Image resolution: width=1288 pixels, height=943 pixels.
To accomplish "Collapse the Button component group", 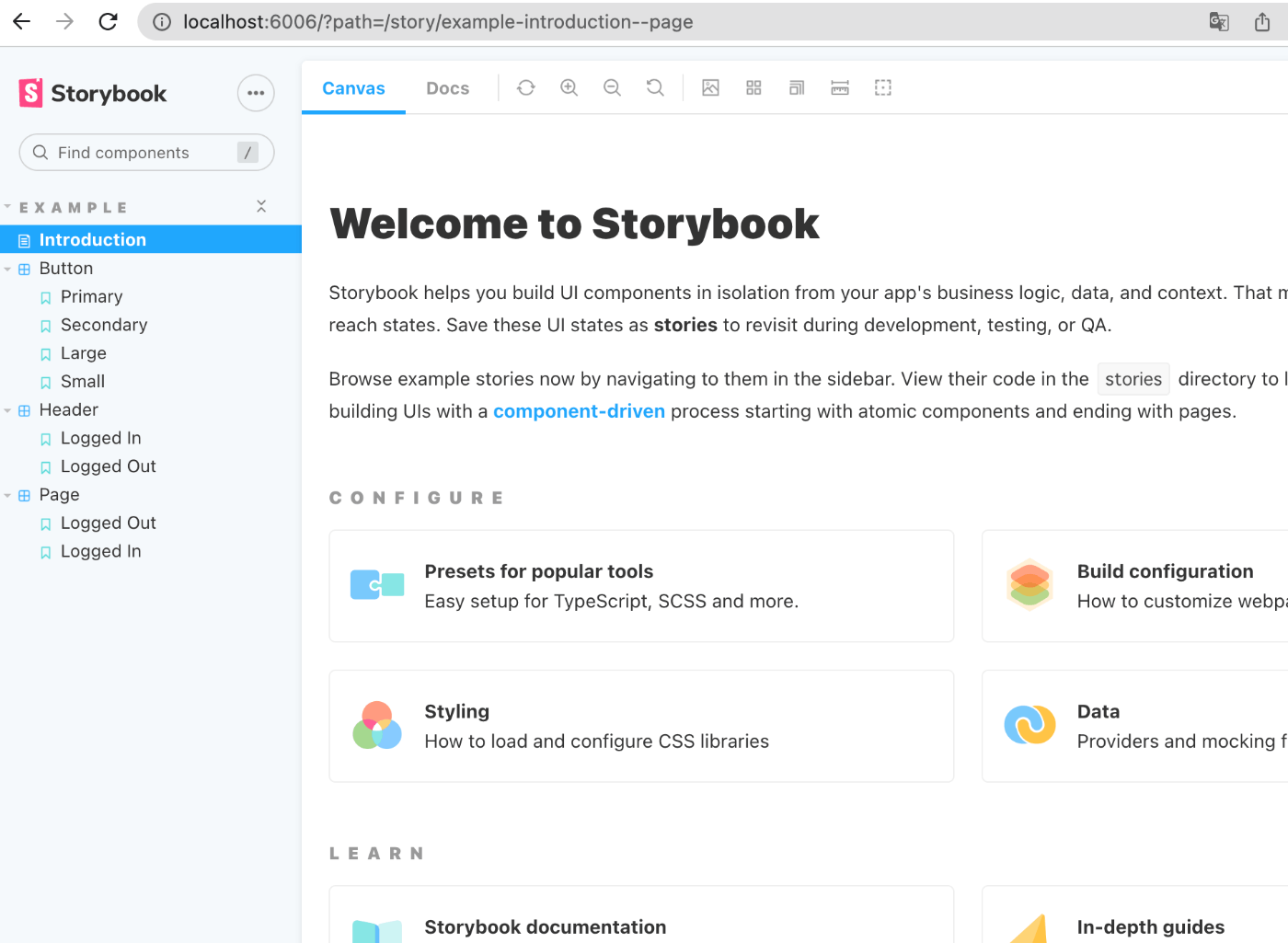I will [x=7, y=270].
